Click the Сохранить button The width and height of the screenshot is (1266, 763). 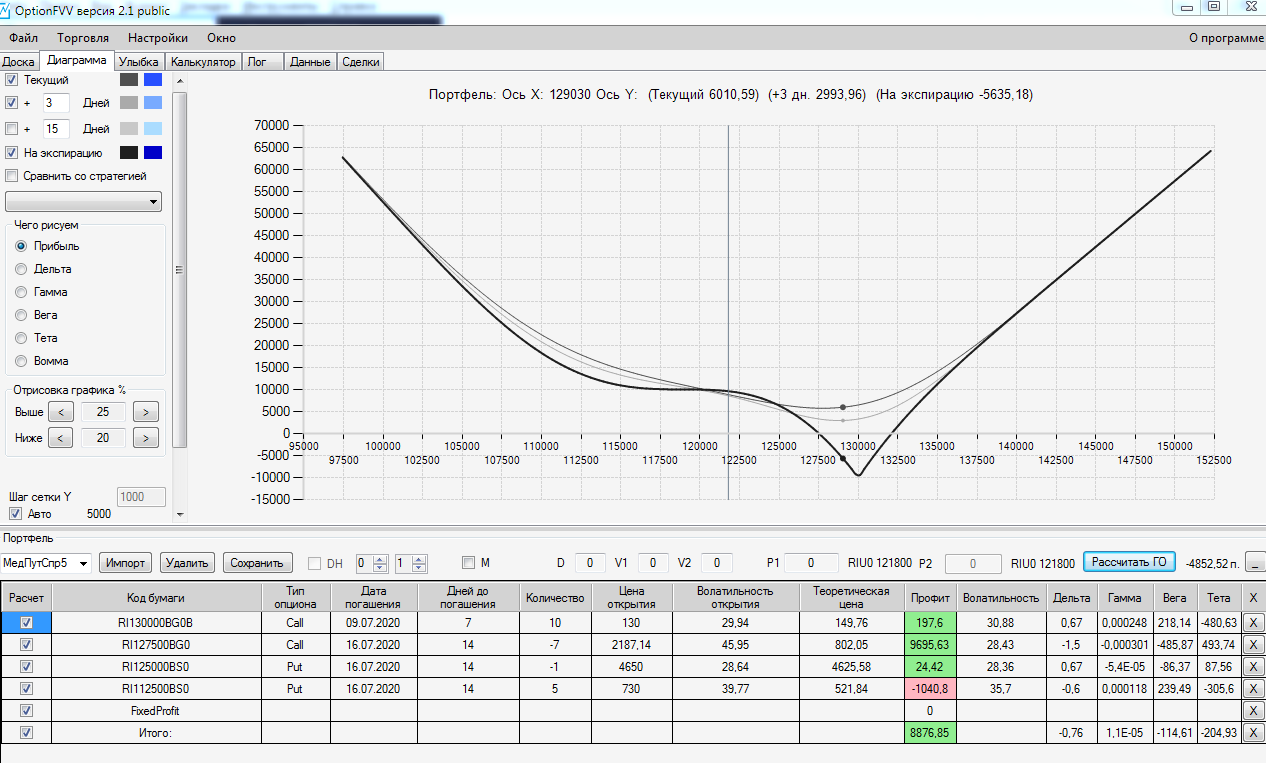[259, 563]
